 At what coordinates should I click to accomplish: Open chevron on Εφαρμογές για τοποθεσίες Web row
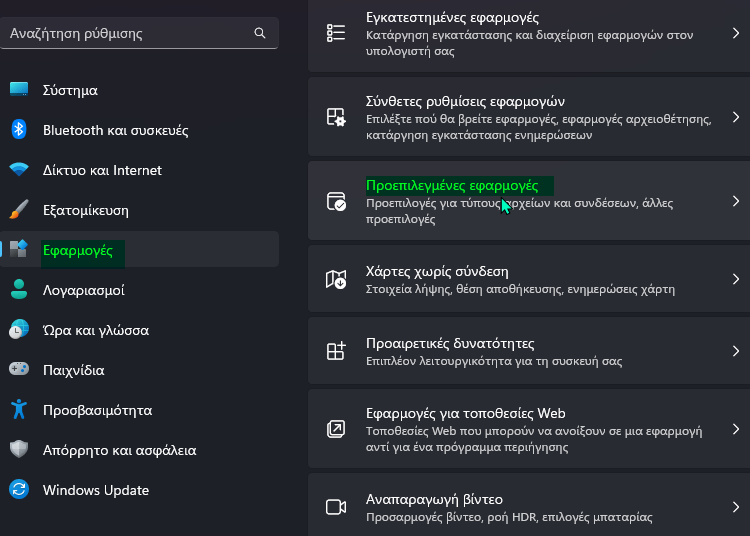(736, 429)
